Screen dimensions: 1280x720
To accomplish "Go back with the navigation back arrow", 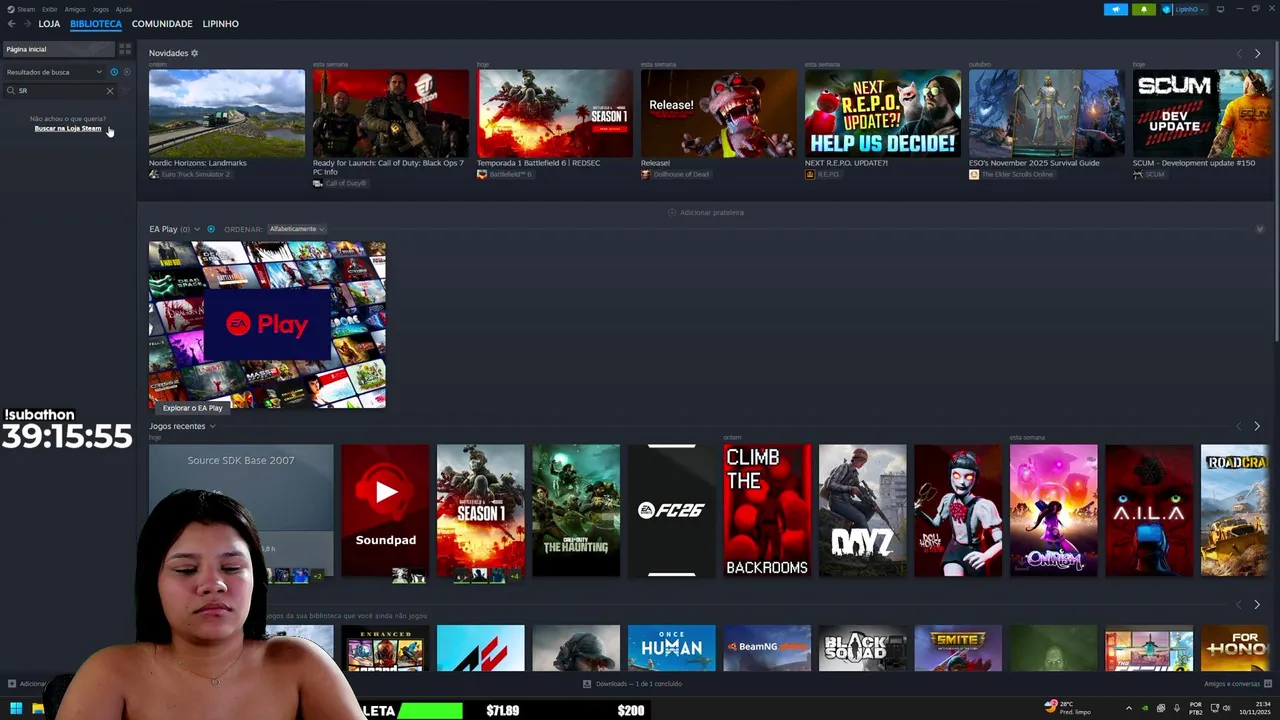I will pyautogui.click(x=12, y=24).
